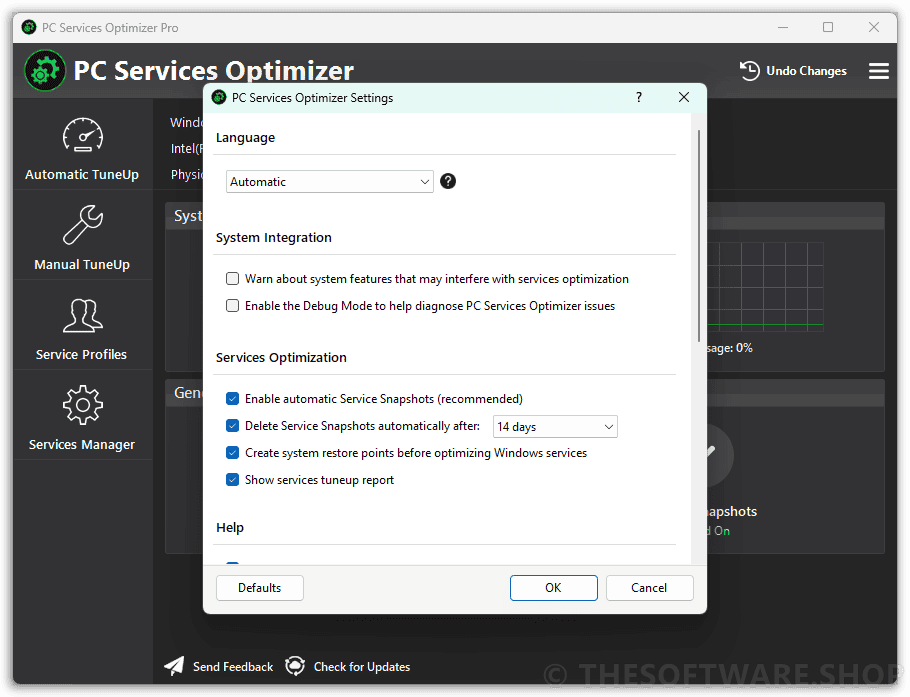Click the Language section heading
Viewport: 910px width, 697px height.
(x=245, y=138)
